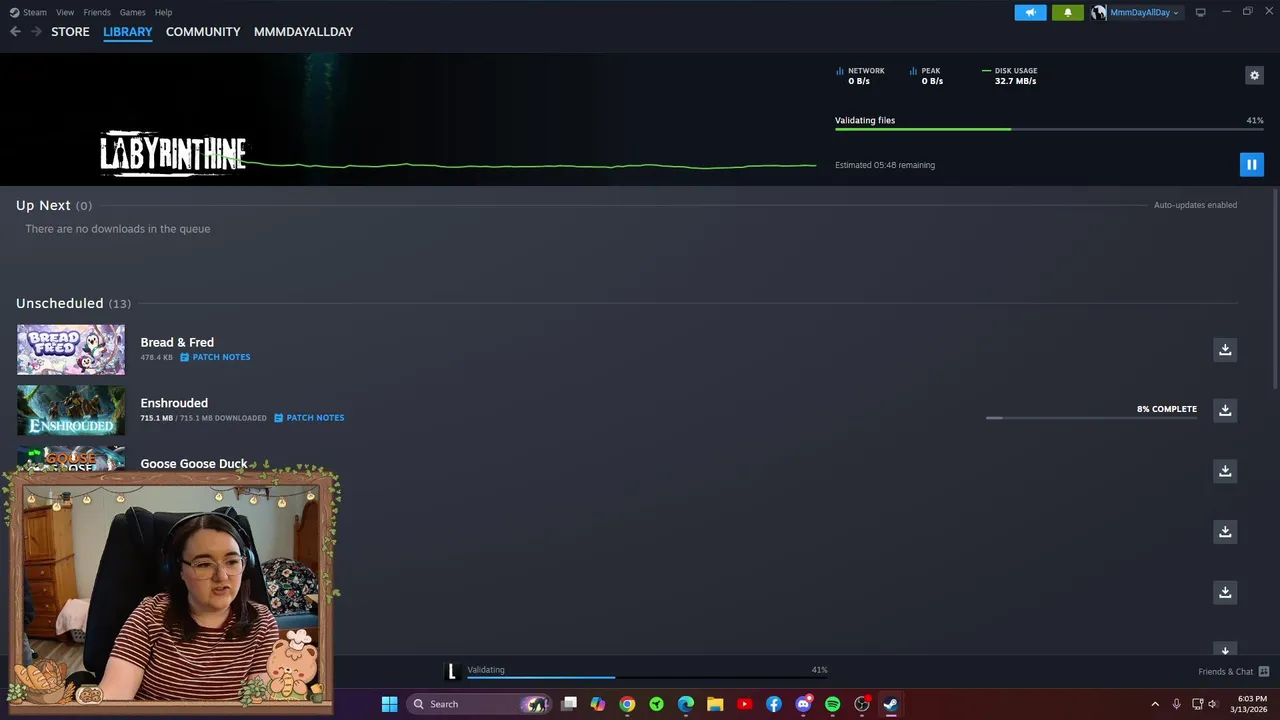Open the Games menu
Viewport: 1280px width, 720px height.
pos(133,12)
